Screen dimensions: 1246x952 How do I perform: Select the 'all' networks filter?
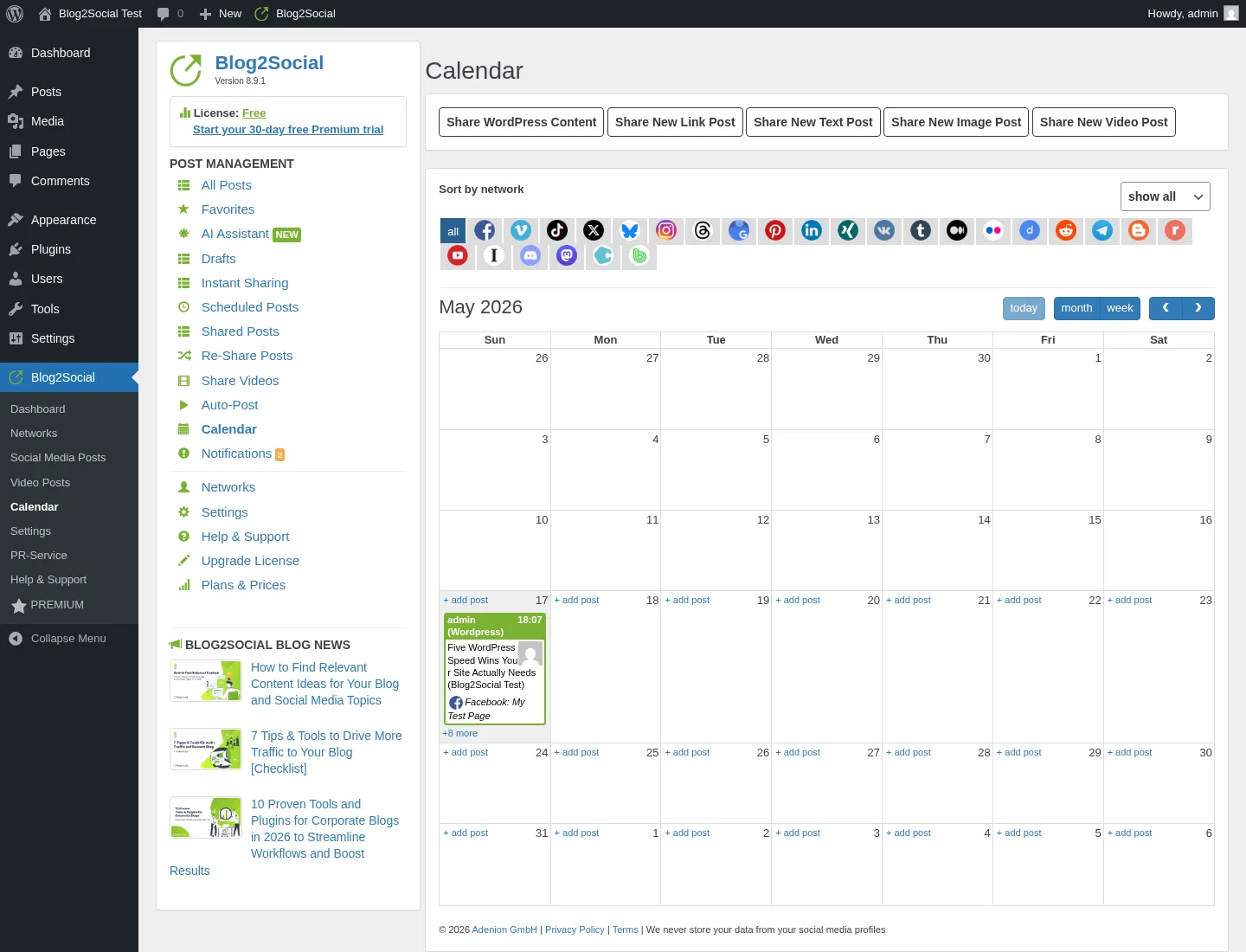coord(453,231)
